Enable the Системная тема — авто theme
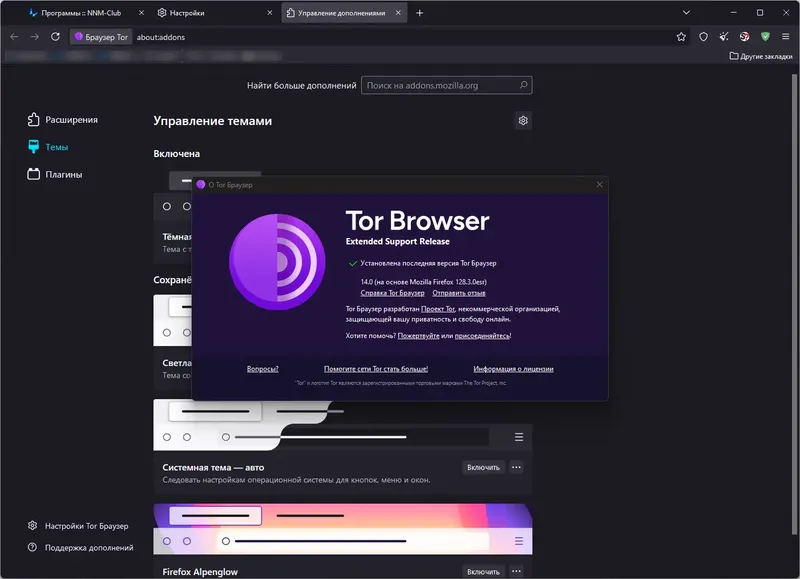This screenshot has height=579, width=800. tap(483, 467)
